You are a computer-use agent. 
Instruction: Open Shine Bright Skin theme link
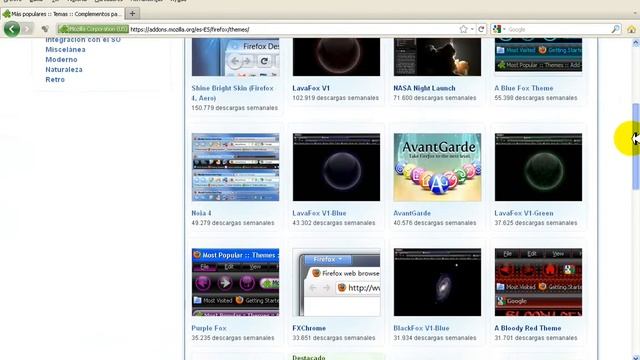(x=233, y=93)
